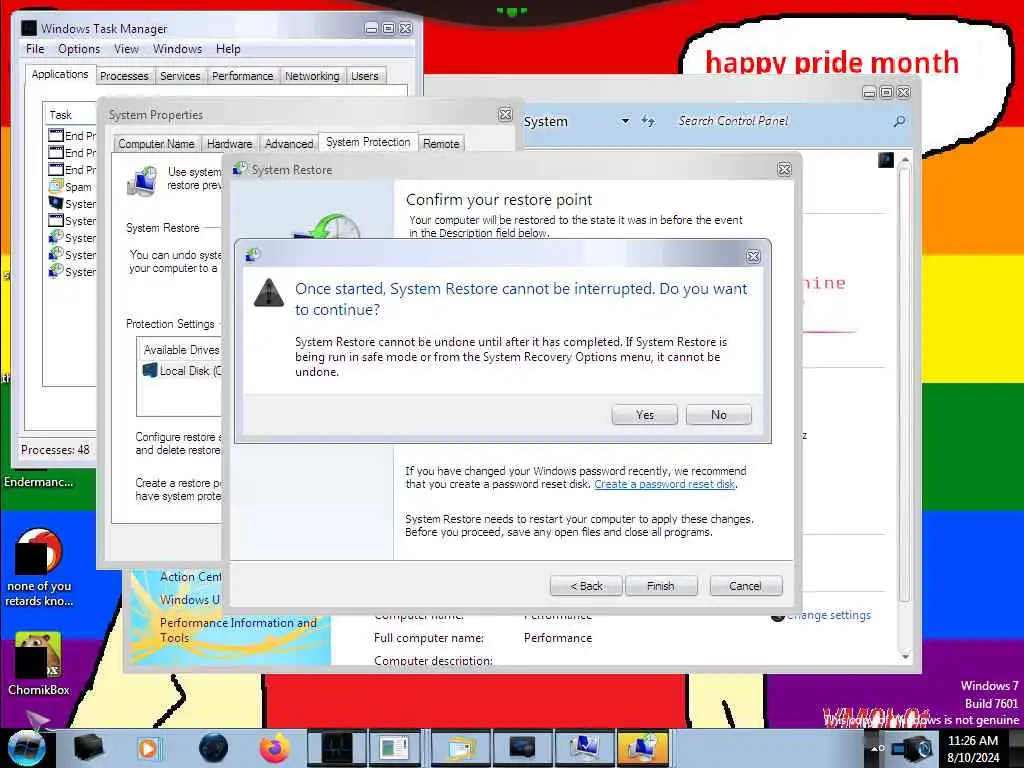Viewport: 1024px width, 768px height.
Task: Open Performance Information and Tools link
Action: 238,630
